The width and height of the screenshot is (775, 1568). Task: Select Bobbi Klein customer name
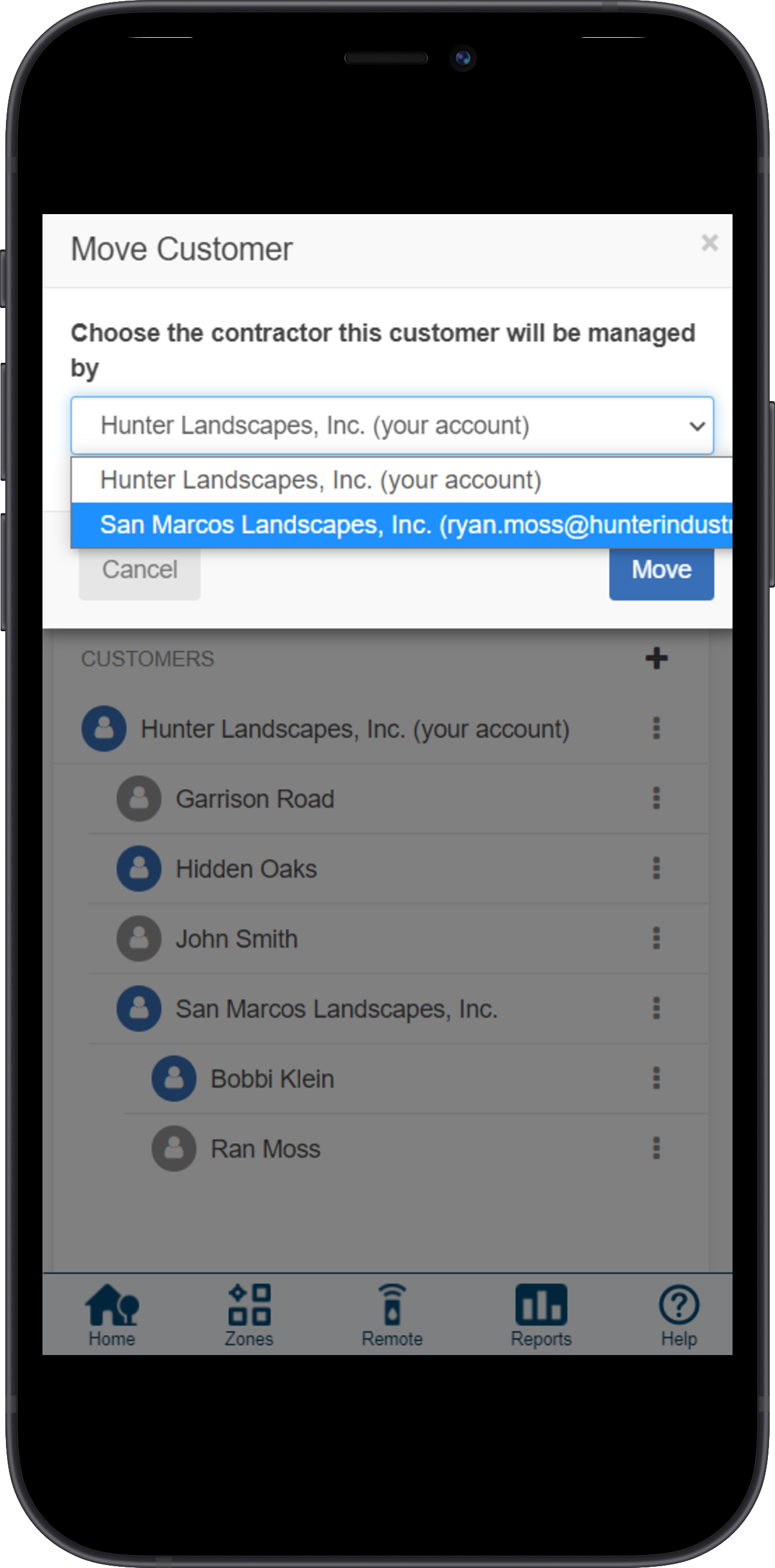[272, 1078]
